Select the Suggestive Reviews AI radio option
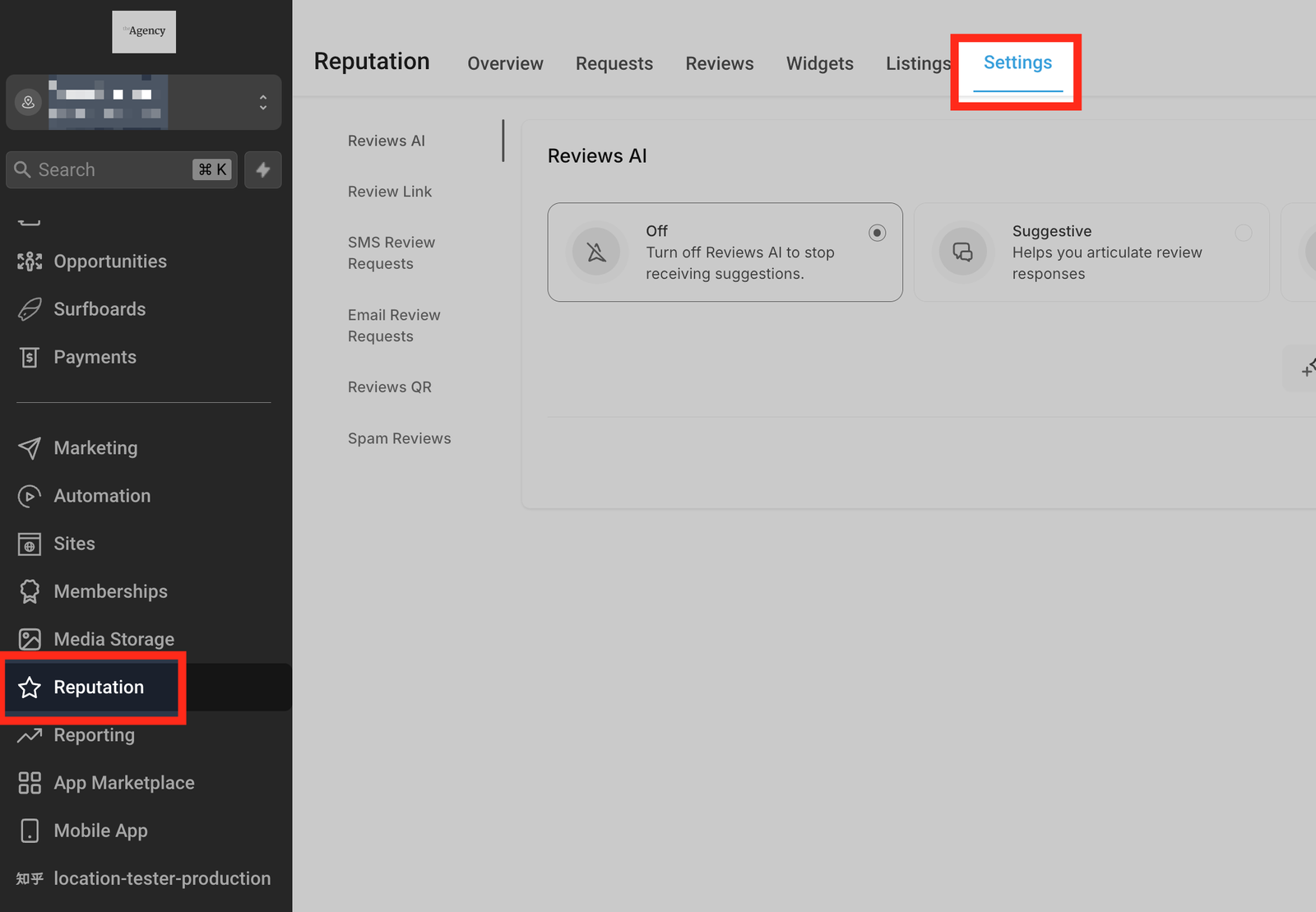Screen dimensions: 1316x912 point(1243,233)
